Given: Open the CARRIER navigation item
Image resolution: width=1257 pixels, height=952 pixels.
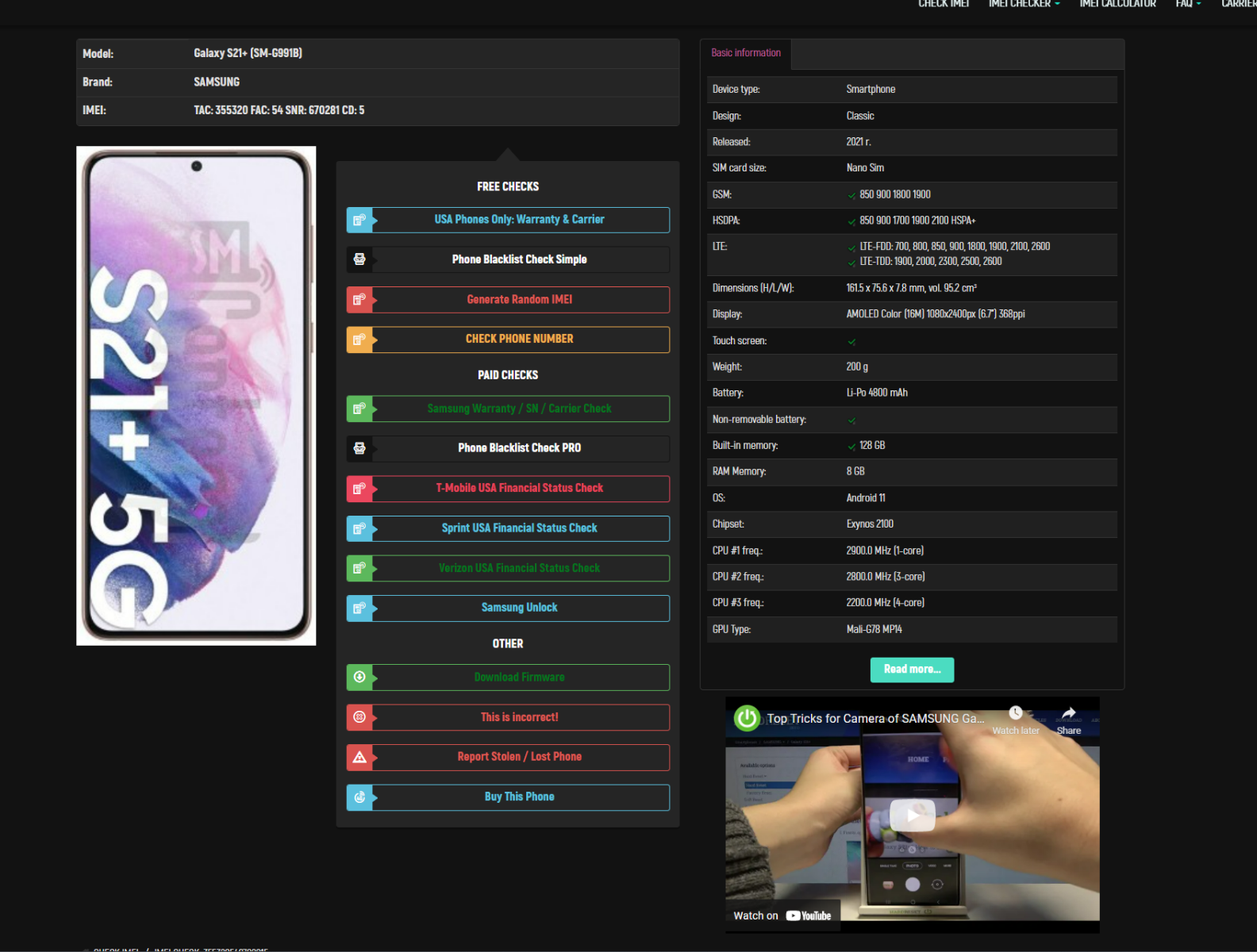Looking at the screenshot, I should pos(1239,4).
